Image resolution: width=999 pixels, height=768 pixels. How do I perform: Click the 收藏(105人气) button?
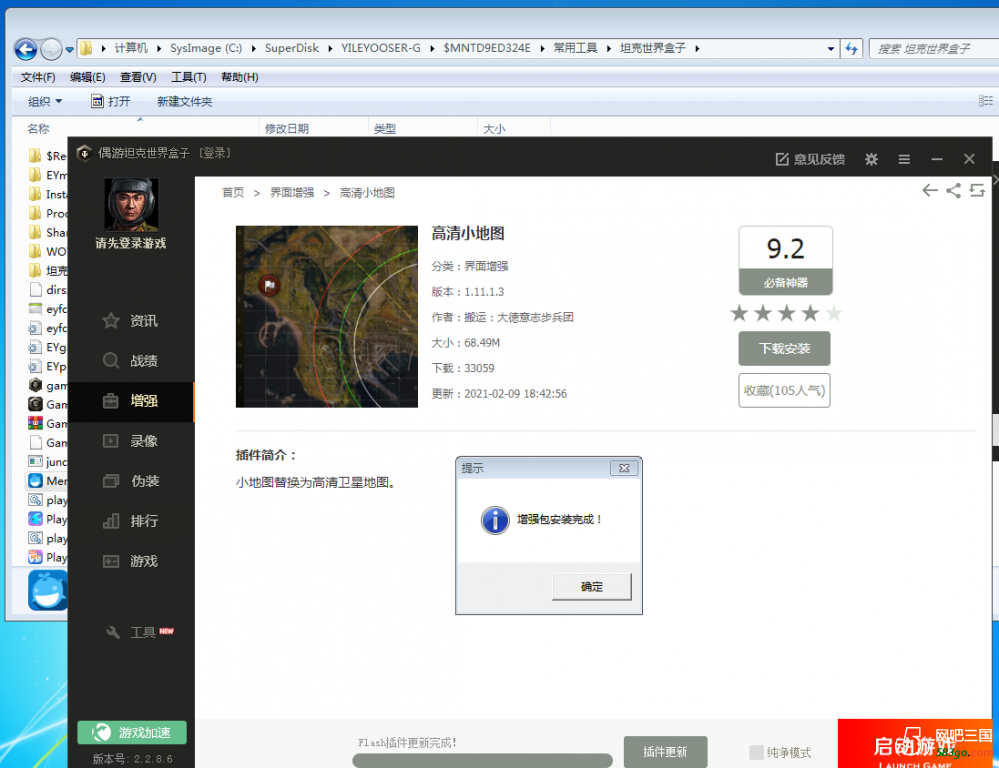tap(784, 390)
